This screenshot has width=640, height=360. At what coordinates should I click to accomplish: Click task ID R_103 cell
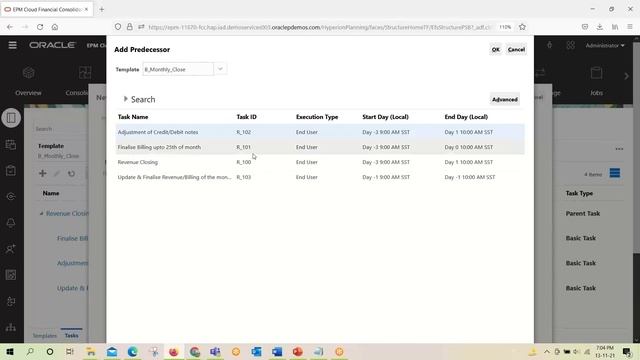tap(244, 177)
